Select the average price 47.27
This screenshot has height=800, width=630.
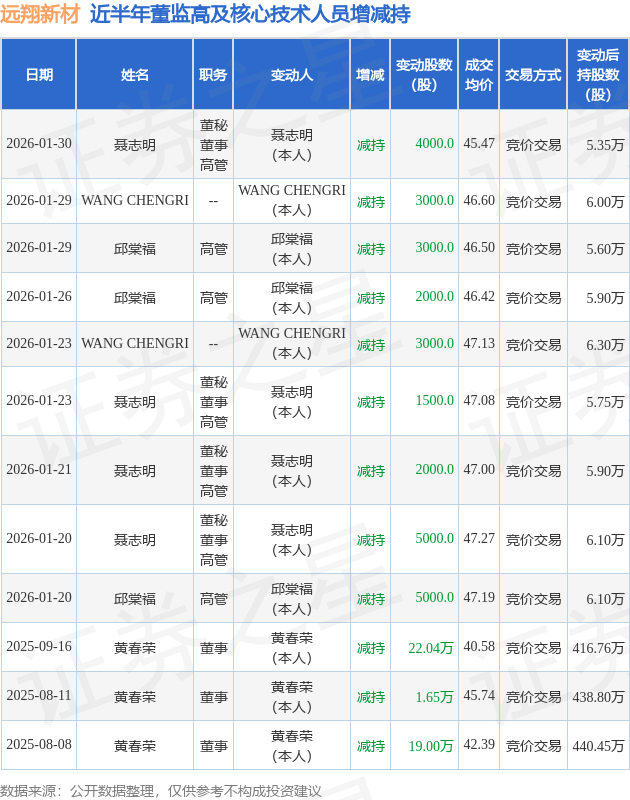coord(479,538)
